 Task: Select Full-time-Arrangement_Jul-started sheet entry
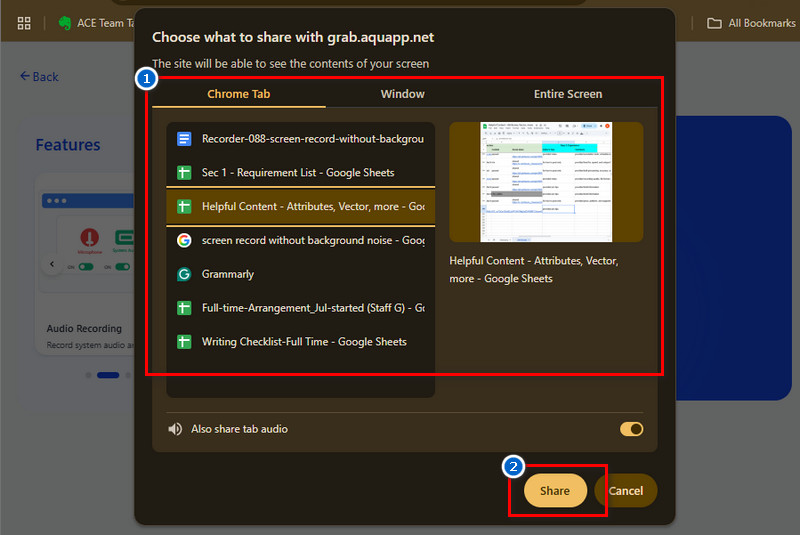point(301,308)
